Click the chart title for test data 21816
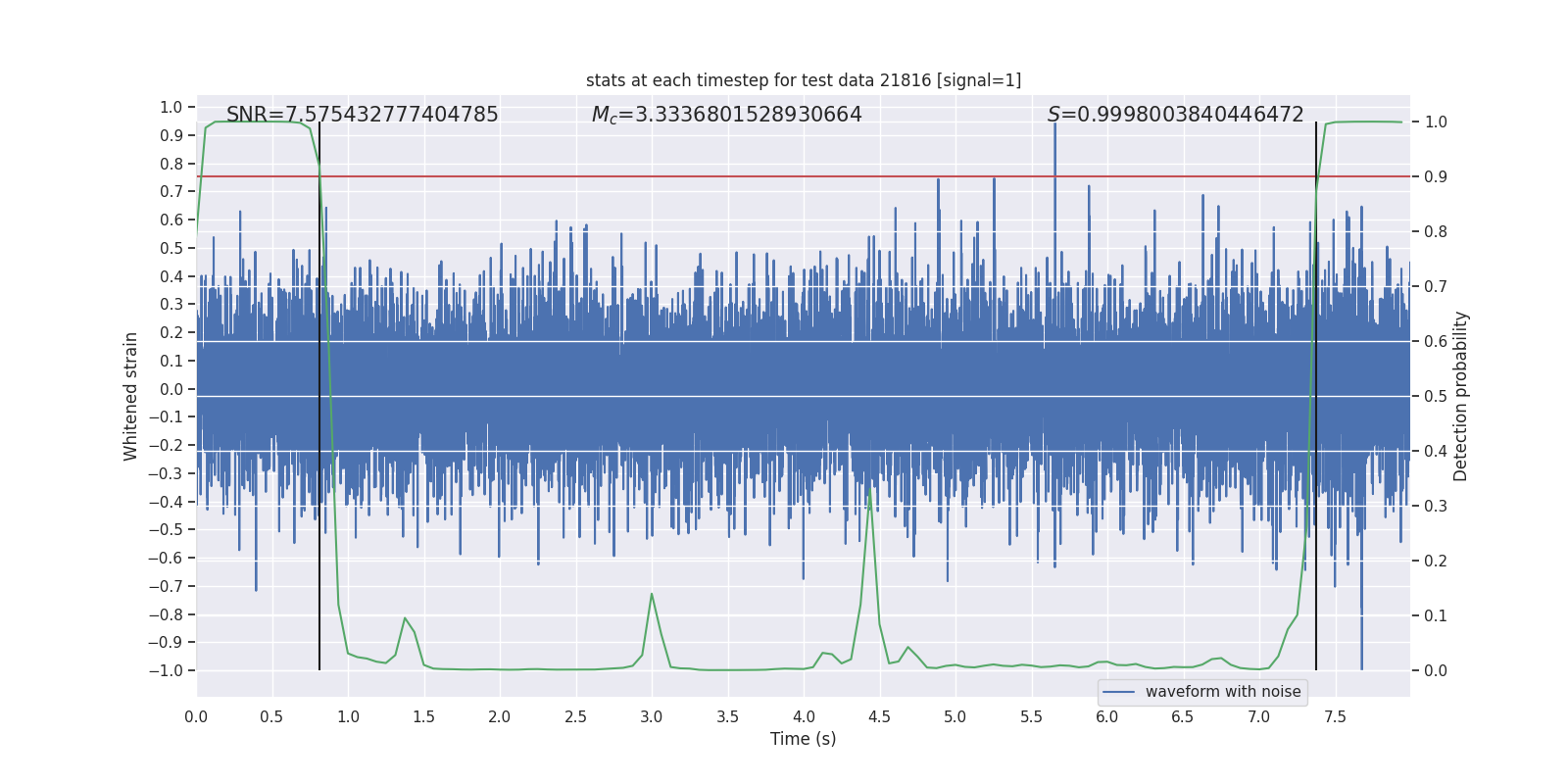 803,80
